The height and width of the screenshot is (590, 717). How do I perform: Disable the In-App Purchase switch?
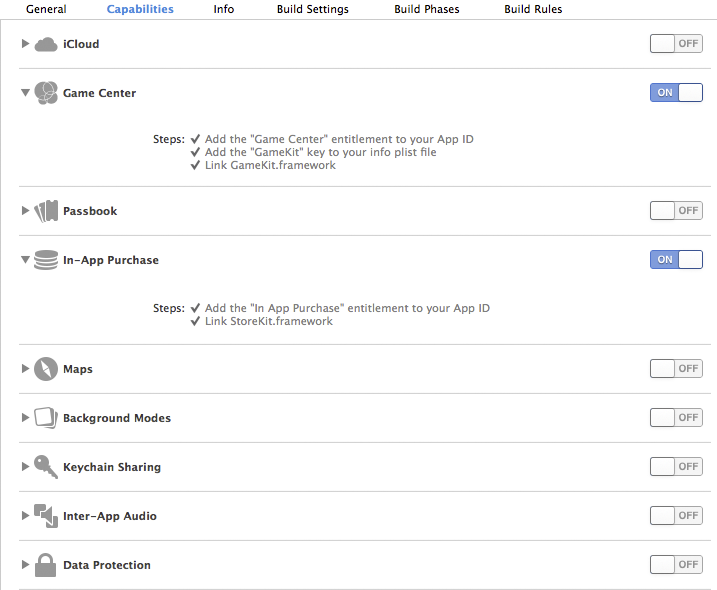[676, 259]
